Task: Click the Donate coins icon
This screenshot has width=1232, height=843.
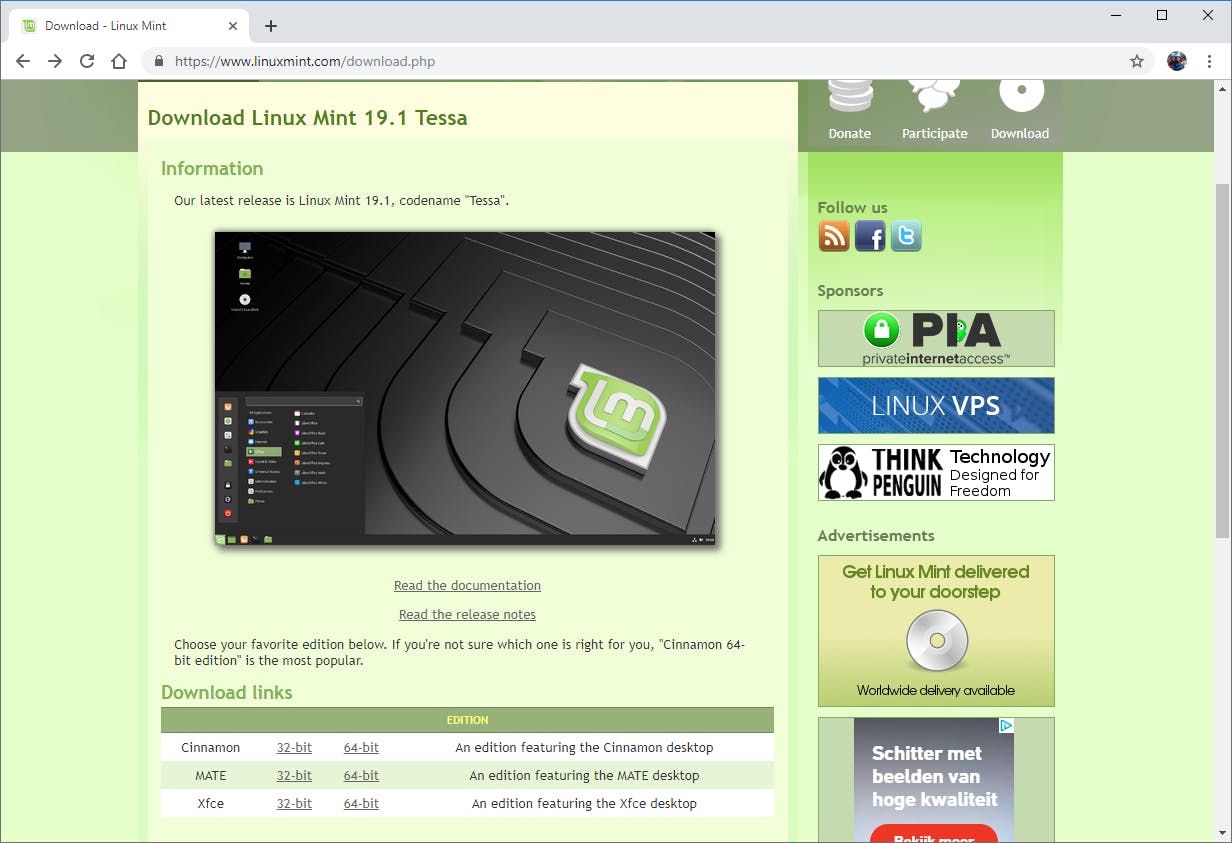Action: coord(850,97)
